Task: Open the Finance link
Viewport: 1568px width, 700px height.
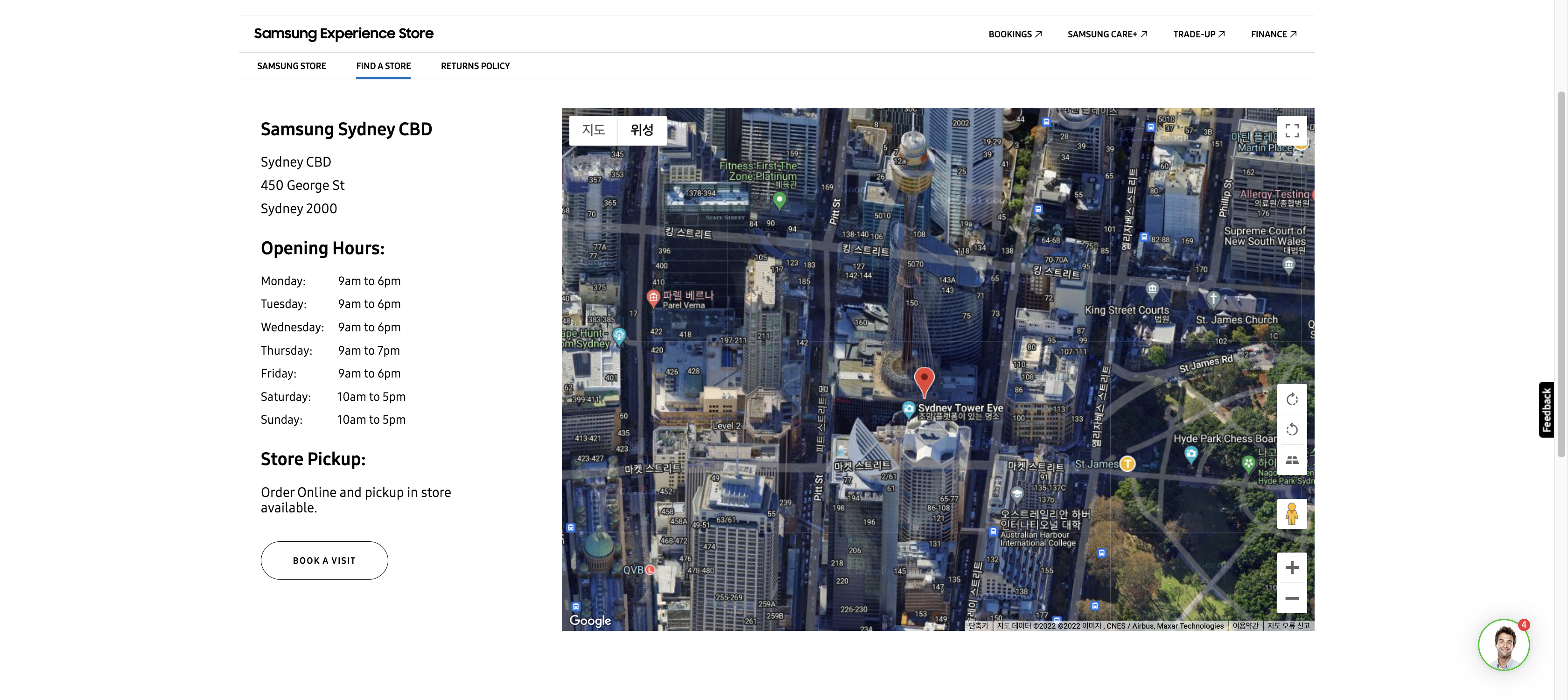Action: click(x=1274, y=34)
